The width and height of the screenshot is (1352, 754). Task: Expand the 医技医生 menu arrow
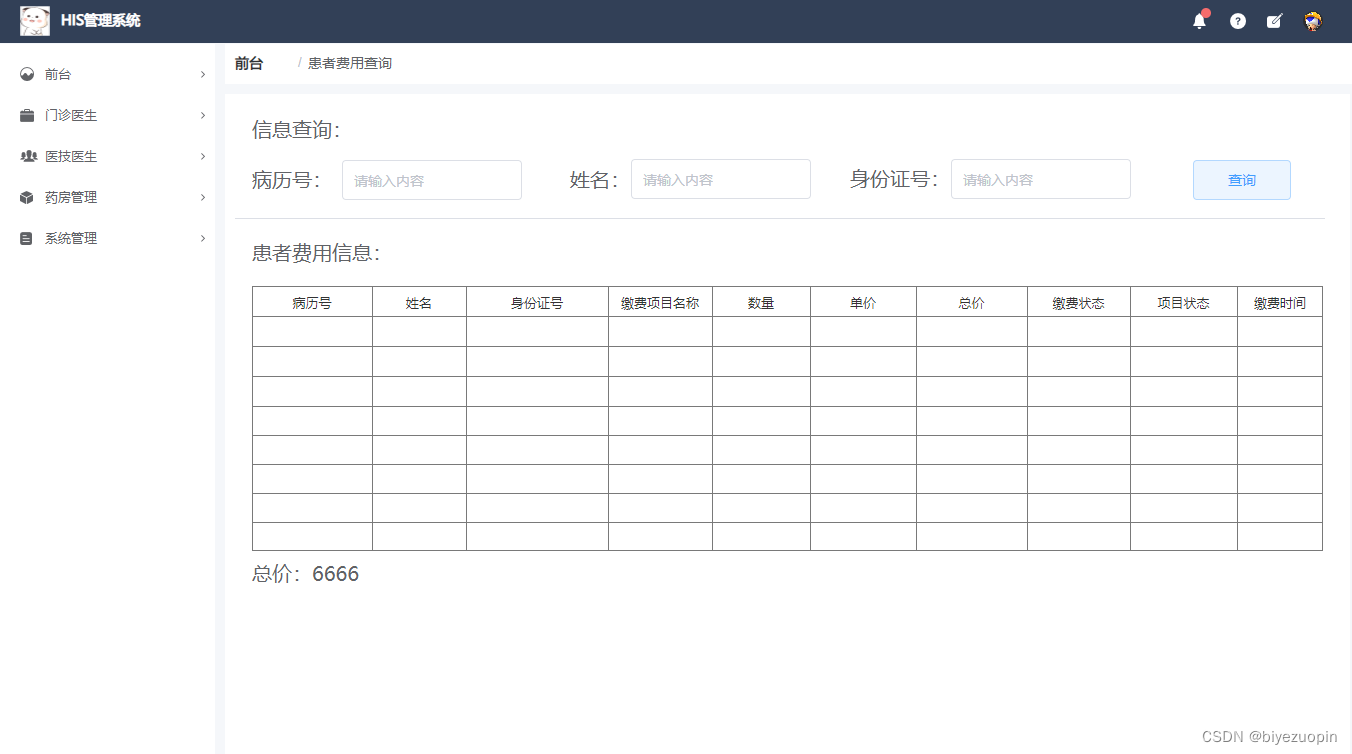203,156
